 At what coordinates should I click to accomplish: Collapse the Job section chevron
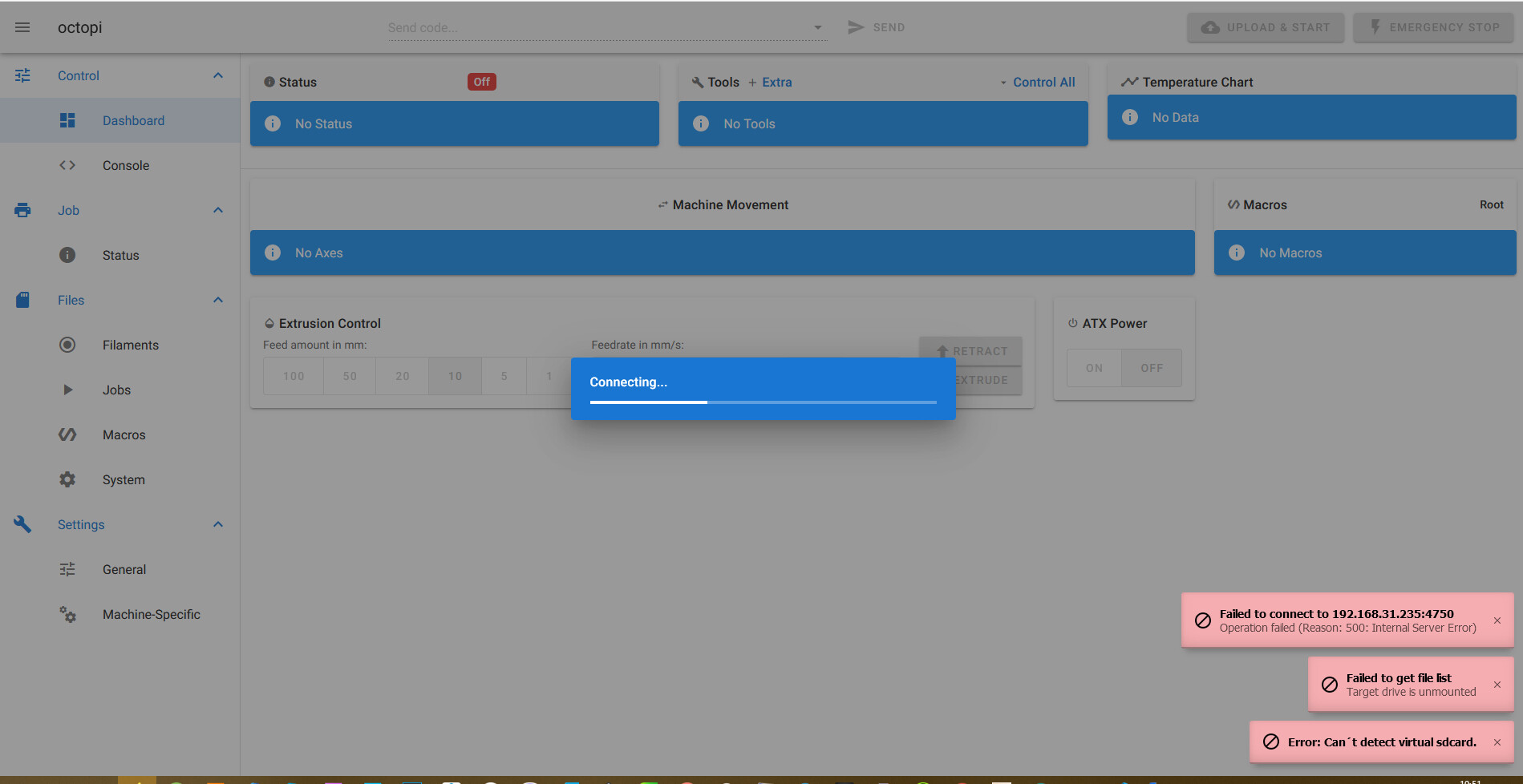(x=218, y=210)
